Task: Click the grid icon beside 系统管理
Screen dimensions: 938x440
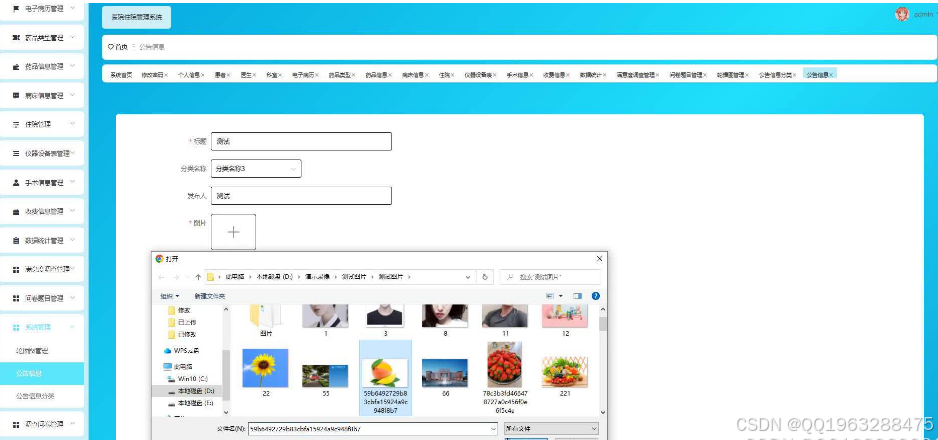Action: (16, 328)
